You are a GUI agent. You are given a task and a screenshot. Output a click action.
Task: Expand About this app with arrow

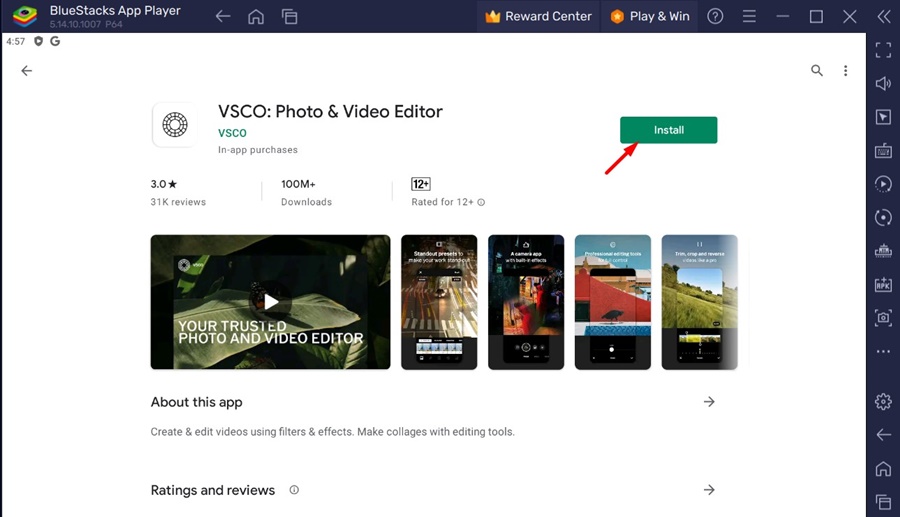[x=709, y=402]
